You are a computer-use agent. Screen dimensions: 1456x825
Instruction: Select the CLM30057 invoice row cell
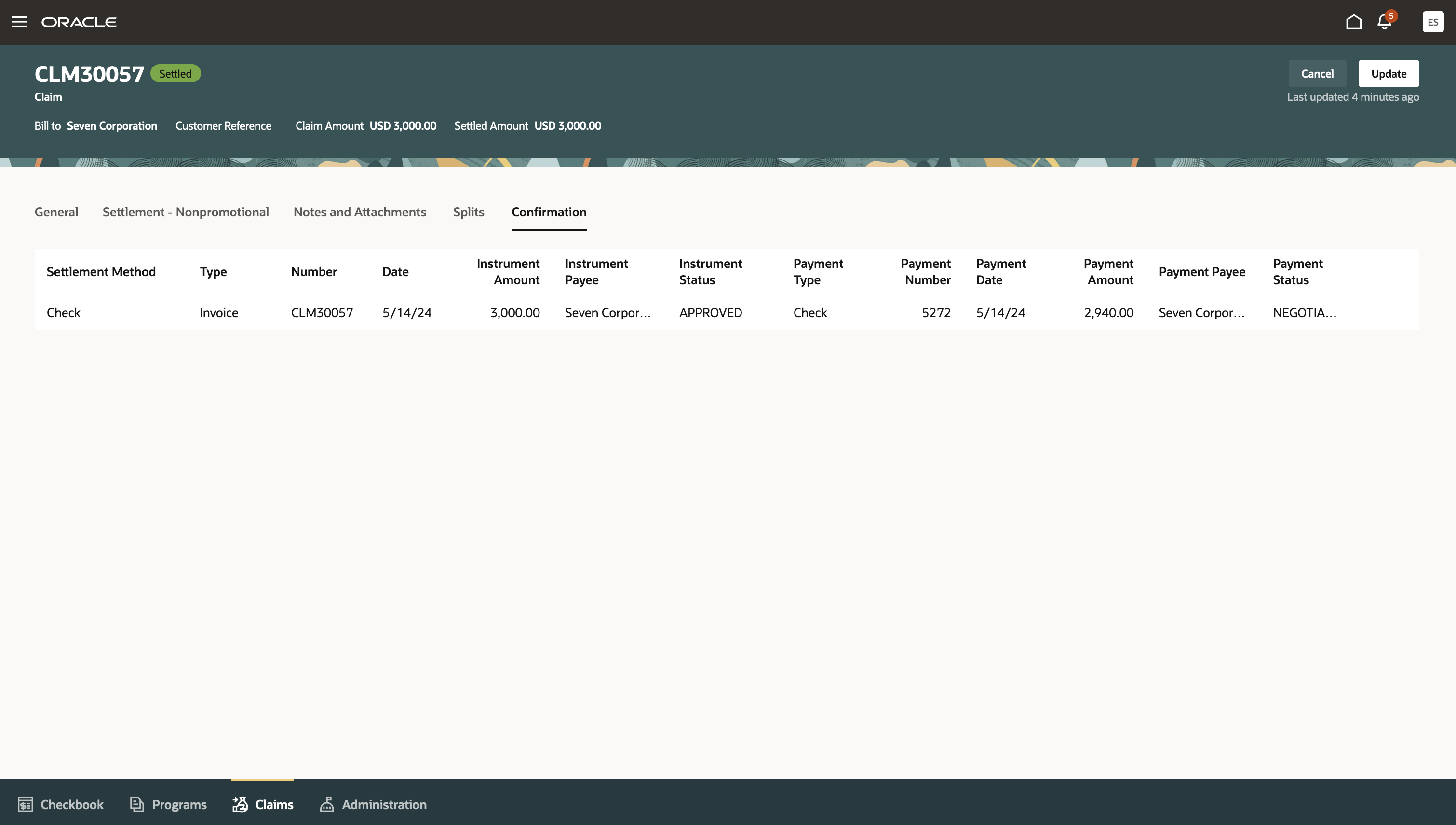point(322,313)
